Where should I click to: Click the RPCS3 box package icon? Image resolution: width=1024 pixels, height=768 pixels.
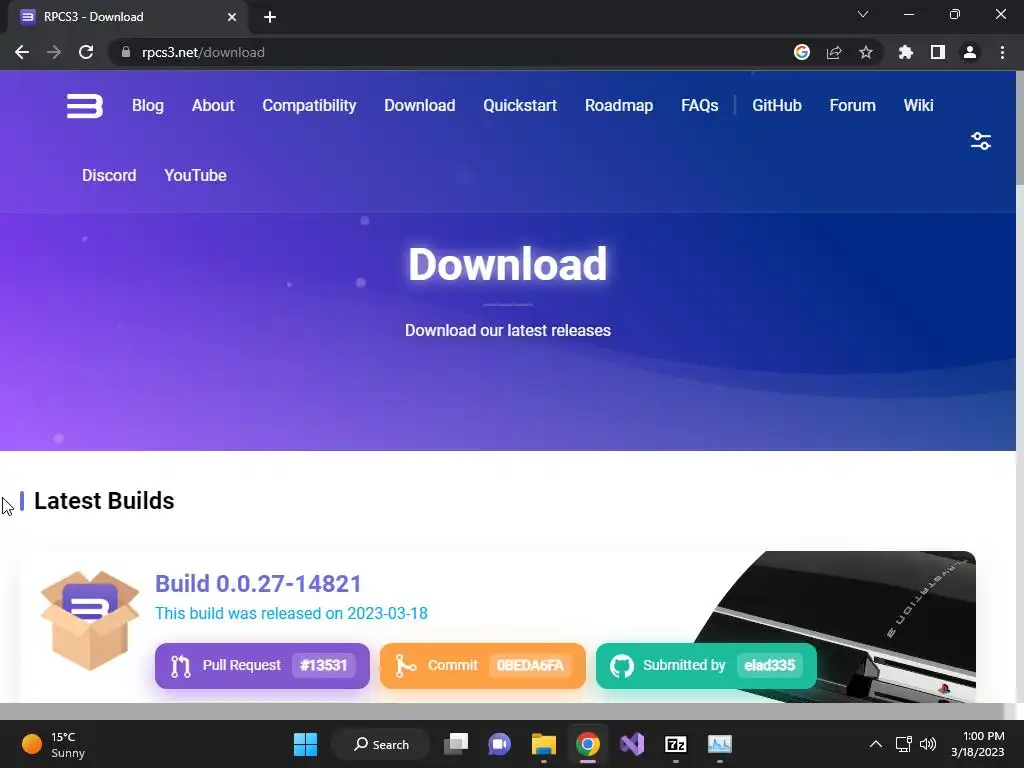[x=89, y=620]
